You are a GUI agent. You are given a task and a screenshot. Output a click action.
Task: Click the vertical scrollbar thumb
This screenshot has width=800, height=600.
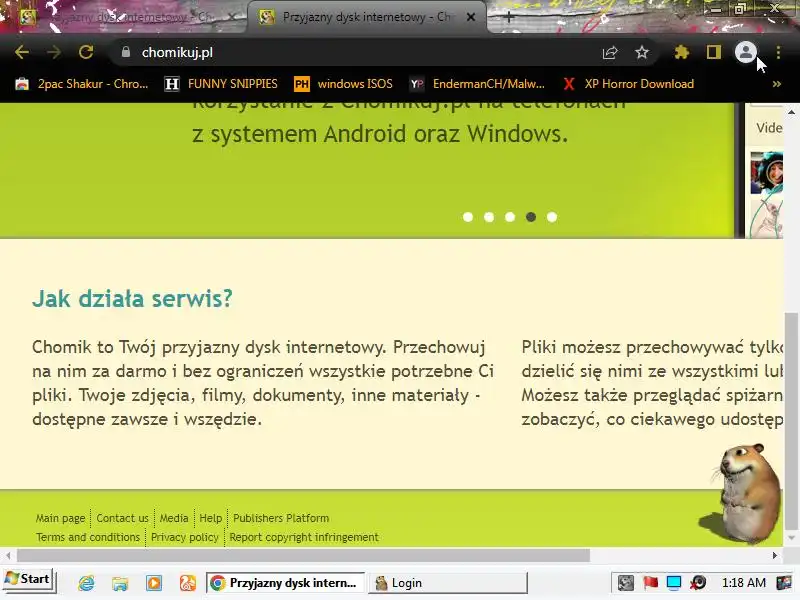[791, 421]
